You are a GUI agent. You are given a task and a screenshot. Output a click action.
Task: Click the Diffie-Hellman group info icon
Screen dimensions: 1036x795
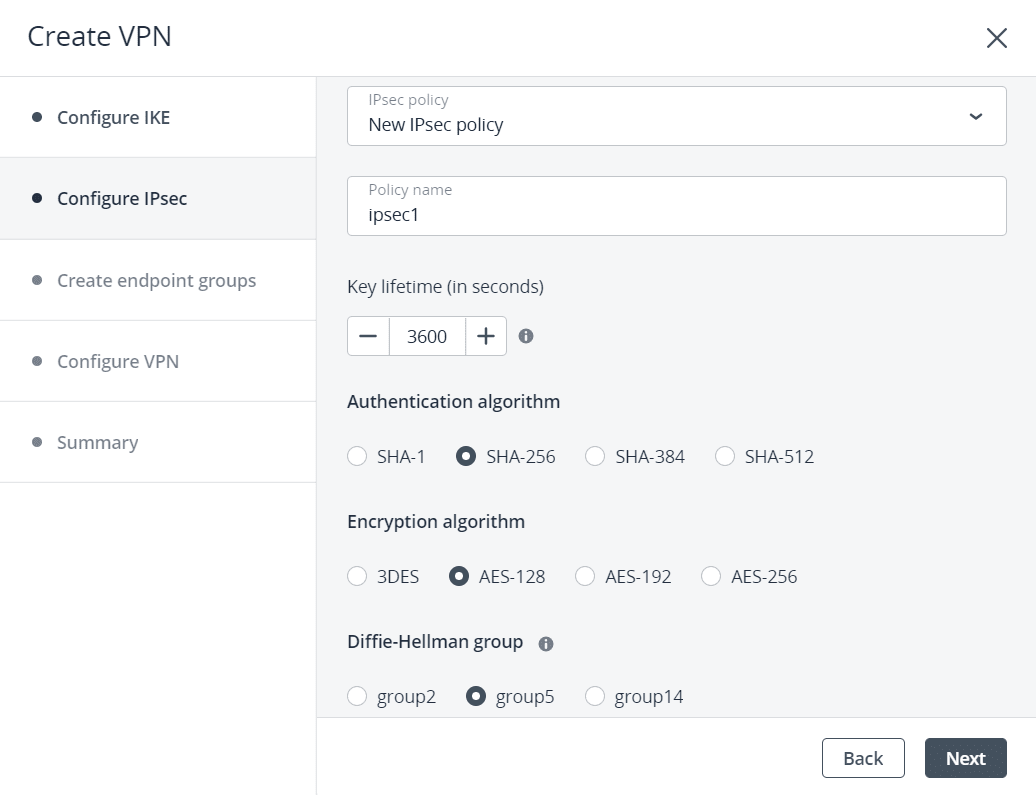click(546, 644)
